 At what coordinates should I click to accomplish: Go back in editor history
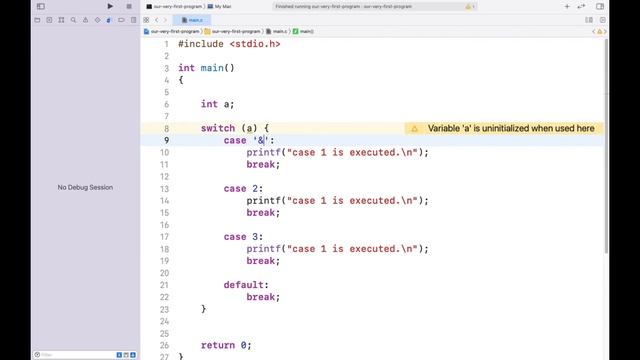(x=156, y=20)
